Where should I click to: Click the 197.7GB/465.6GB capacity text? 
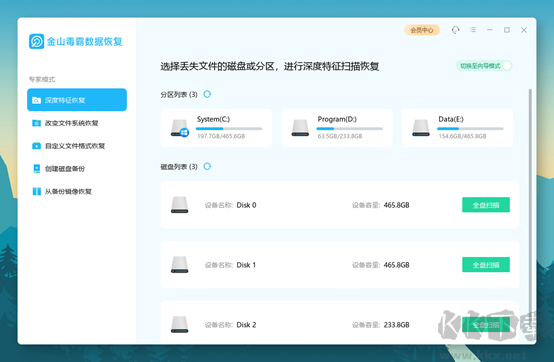(221, 136)
